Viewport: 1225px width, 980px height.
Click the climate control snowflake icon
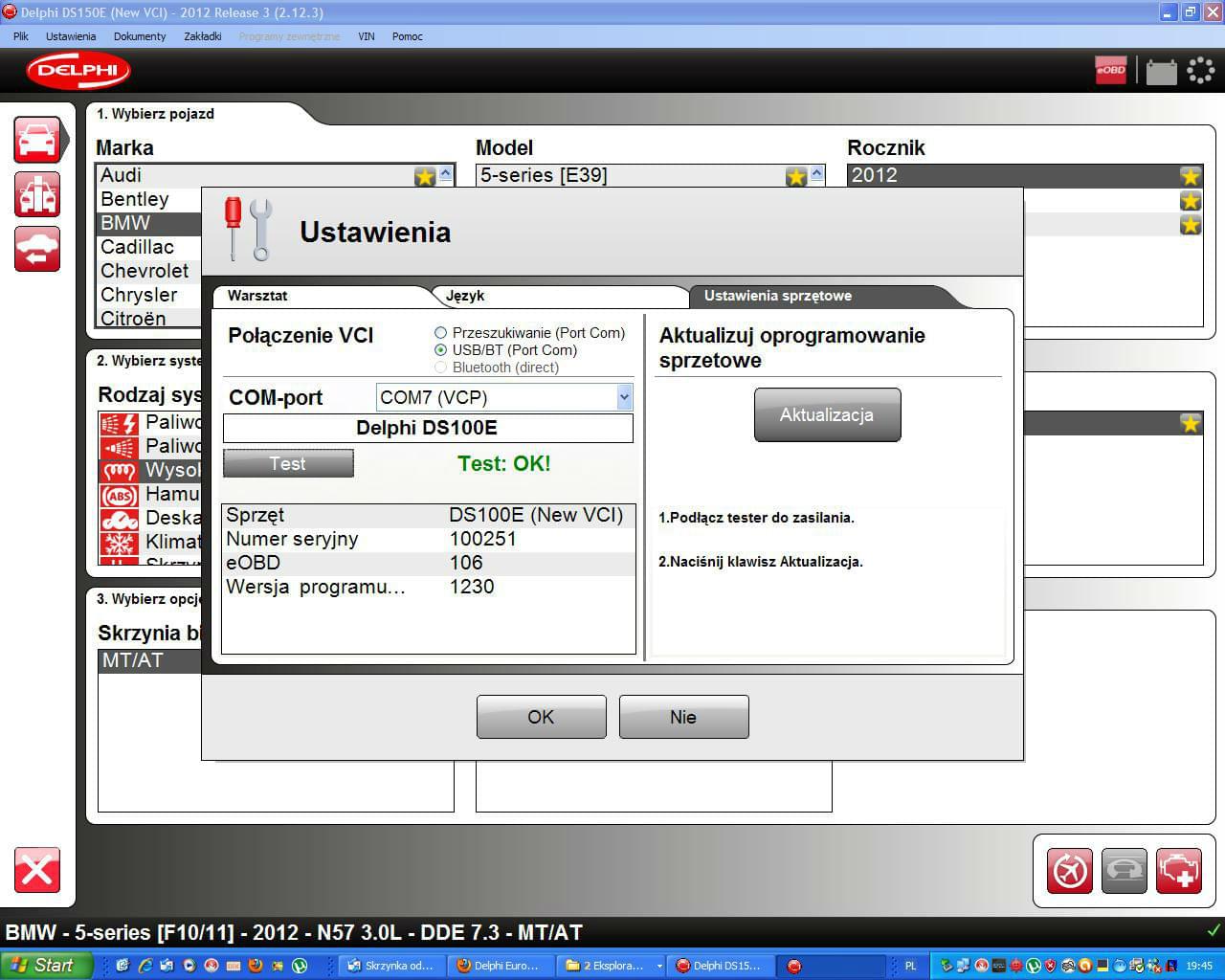(119, 543)
